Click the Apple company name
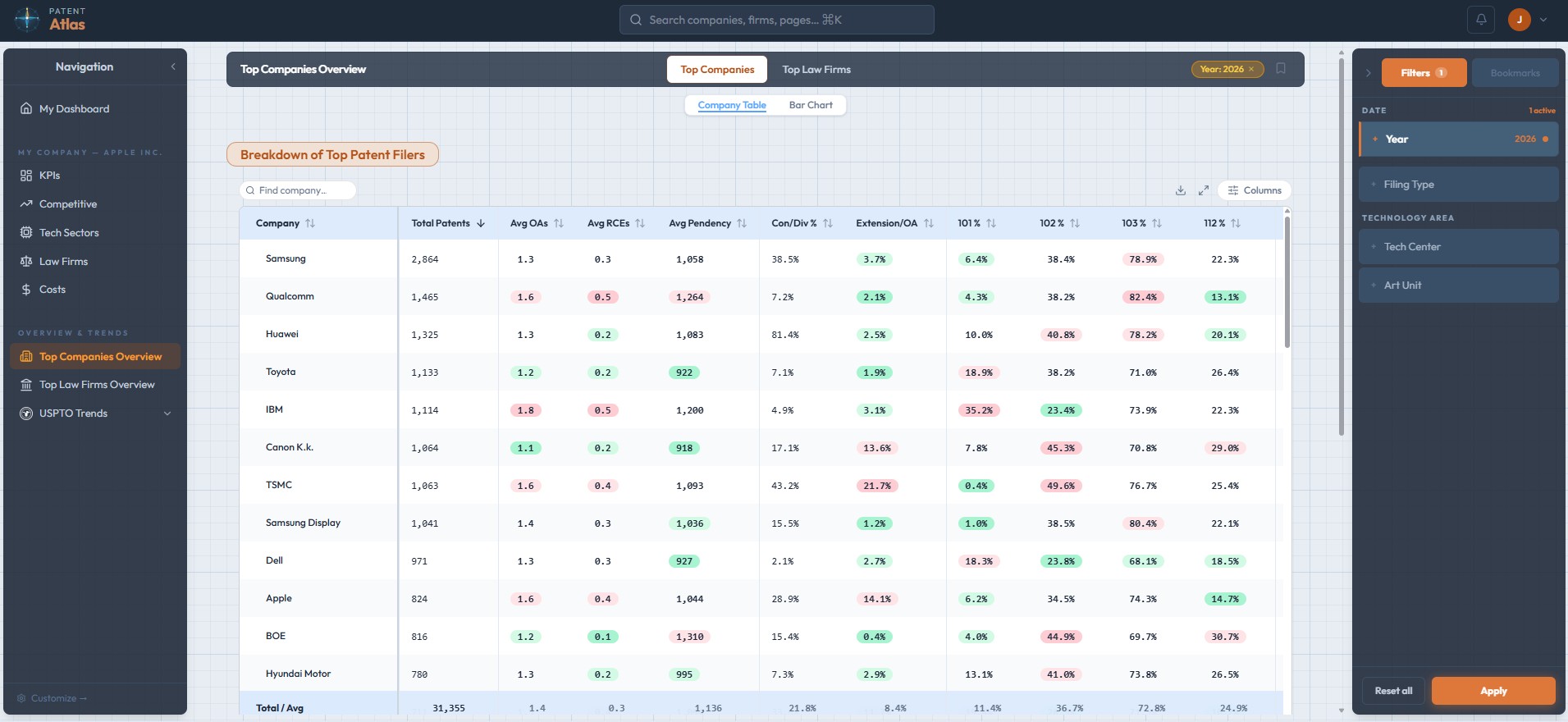The width and height of the screenshot is (1568, 722). [279, 598]
